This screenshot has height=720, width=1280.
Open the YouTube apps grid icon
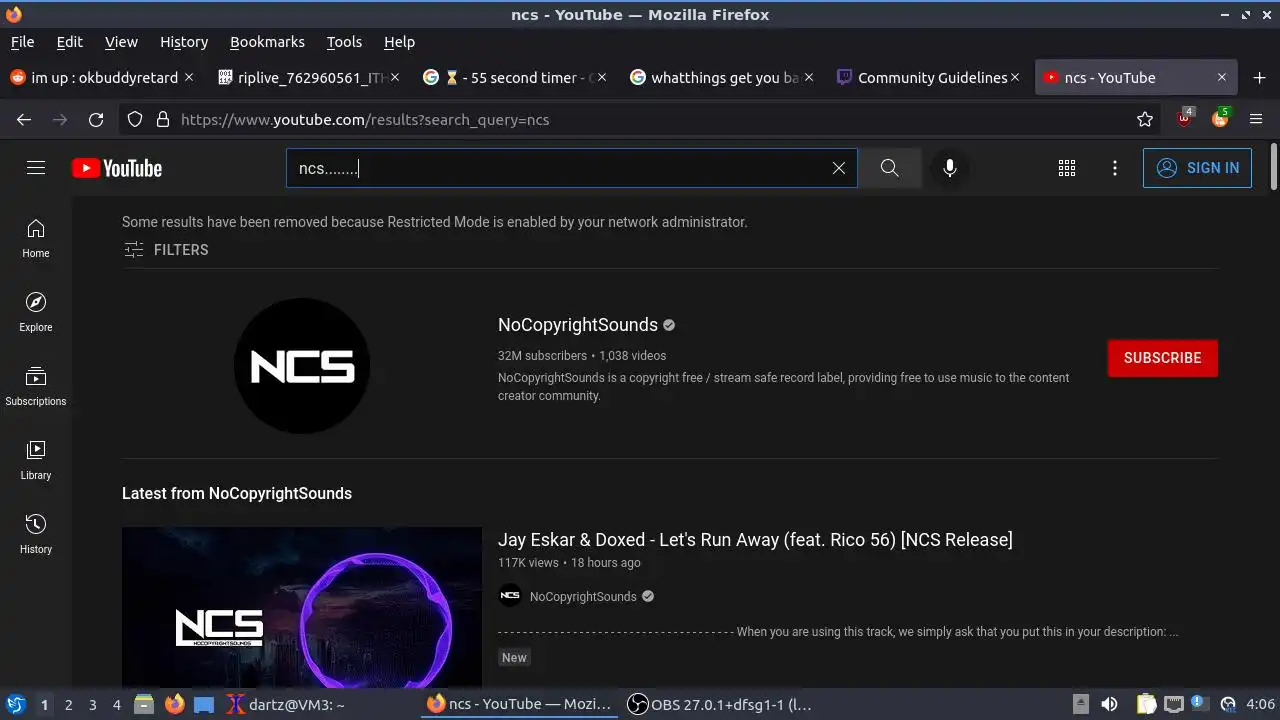(1067, 168)
